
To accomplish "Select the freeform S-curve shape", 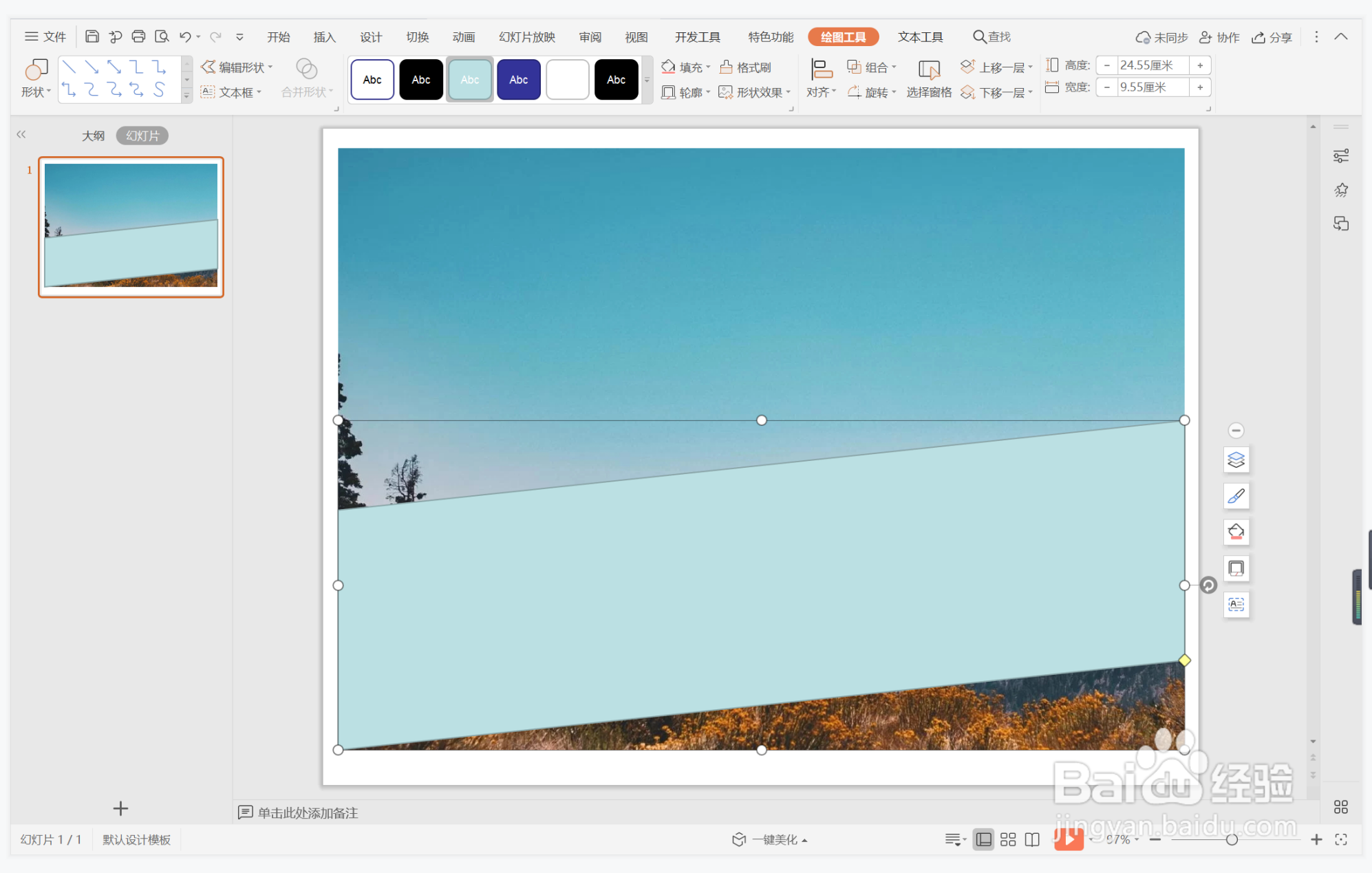I will [x=159, y=89].
